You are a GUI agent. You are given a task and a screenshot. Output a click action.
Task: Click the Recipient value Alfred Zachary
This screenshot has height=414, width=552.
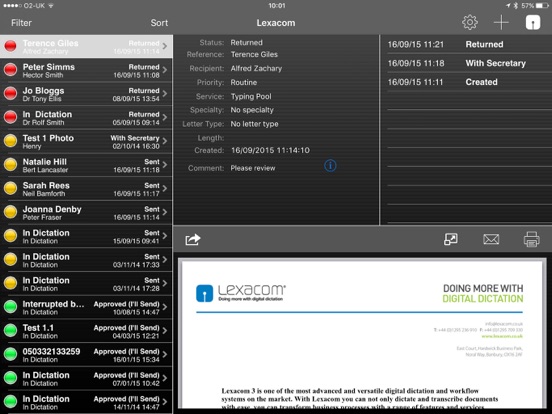[256, 68]
